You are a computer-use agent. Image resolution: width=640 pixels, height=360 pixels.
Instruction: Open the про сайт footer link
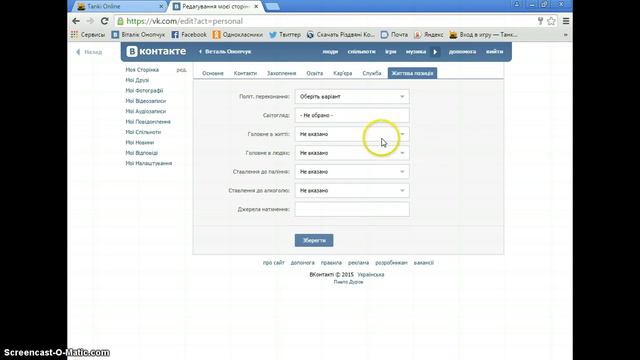click(273, 263)
